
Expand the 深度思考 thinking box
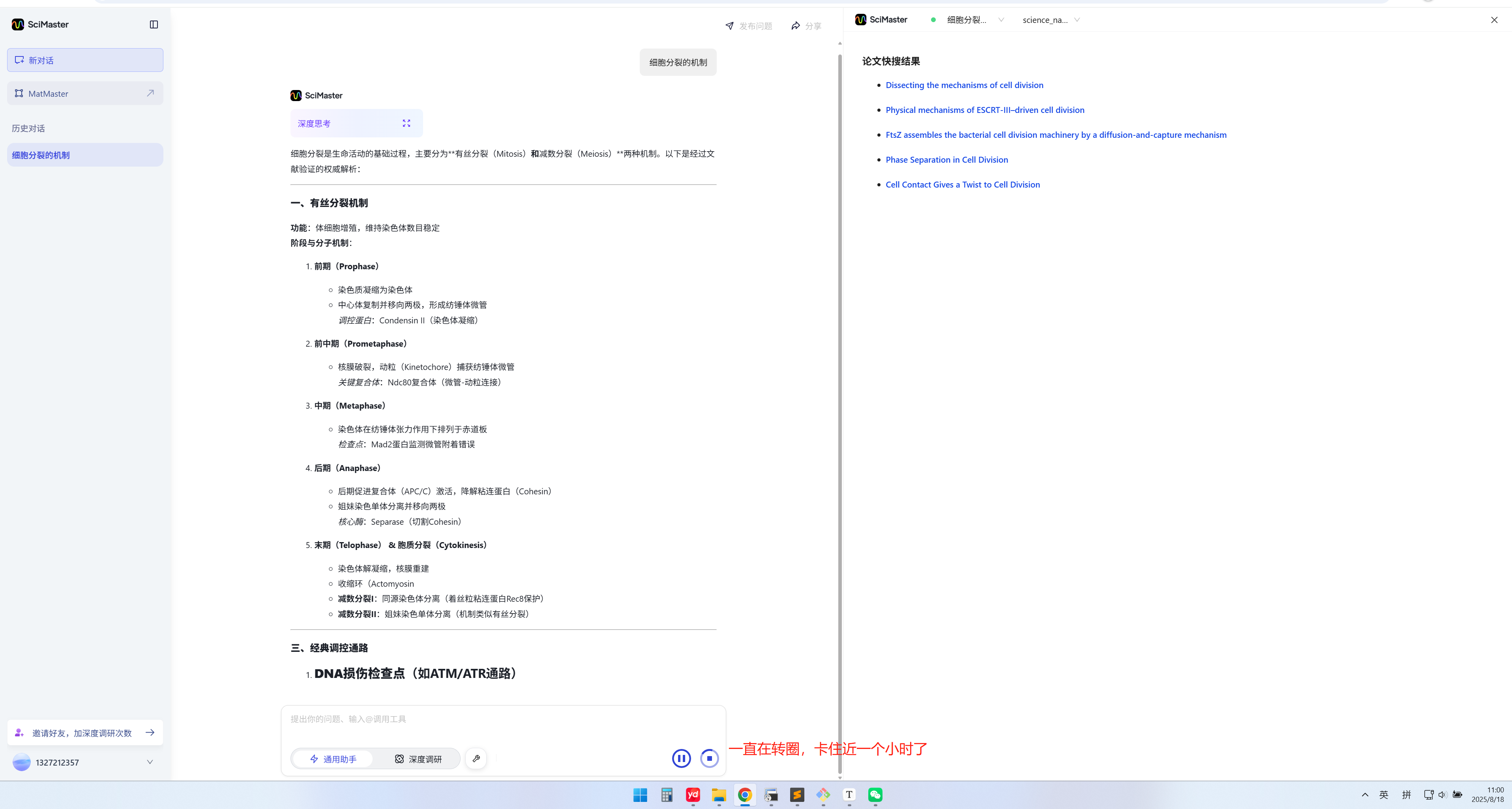point(406,123)
